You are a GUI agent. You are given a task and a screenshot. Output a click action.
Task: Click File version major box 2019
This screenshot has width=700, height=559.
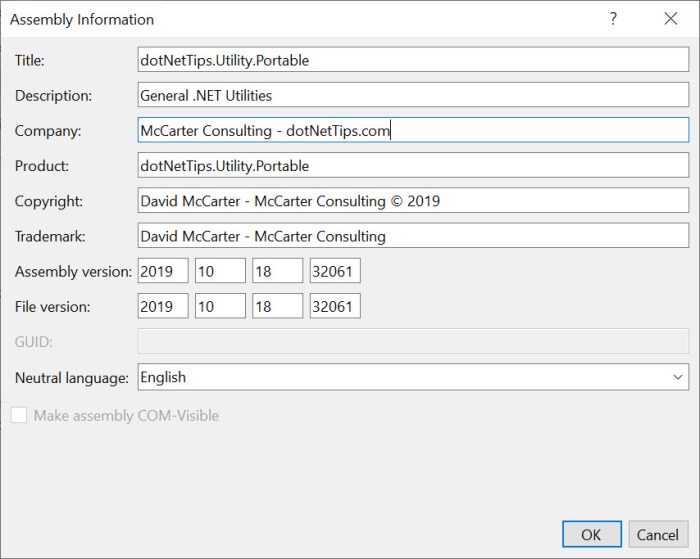tap(163, 306)
